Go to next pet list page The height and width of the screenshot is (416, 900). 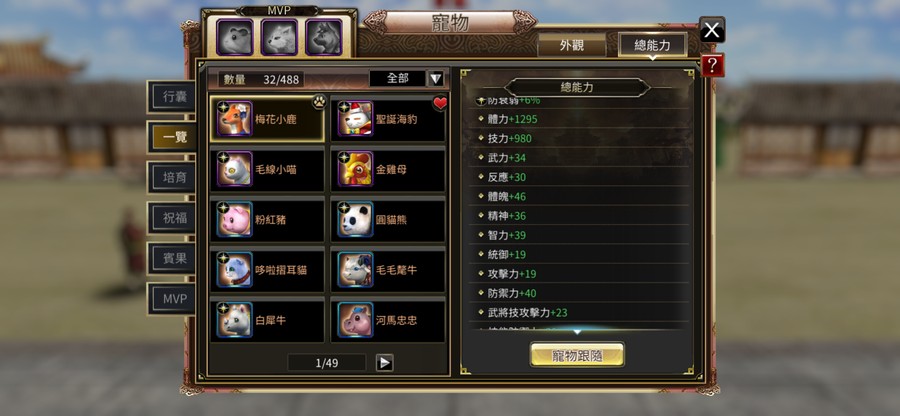(x=385, y=363)
